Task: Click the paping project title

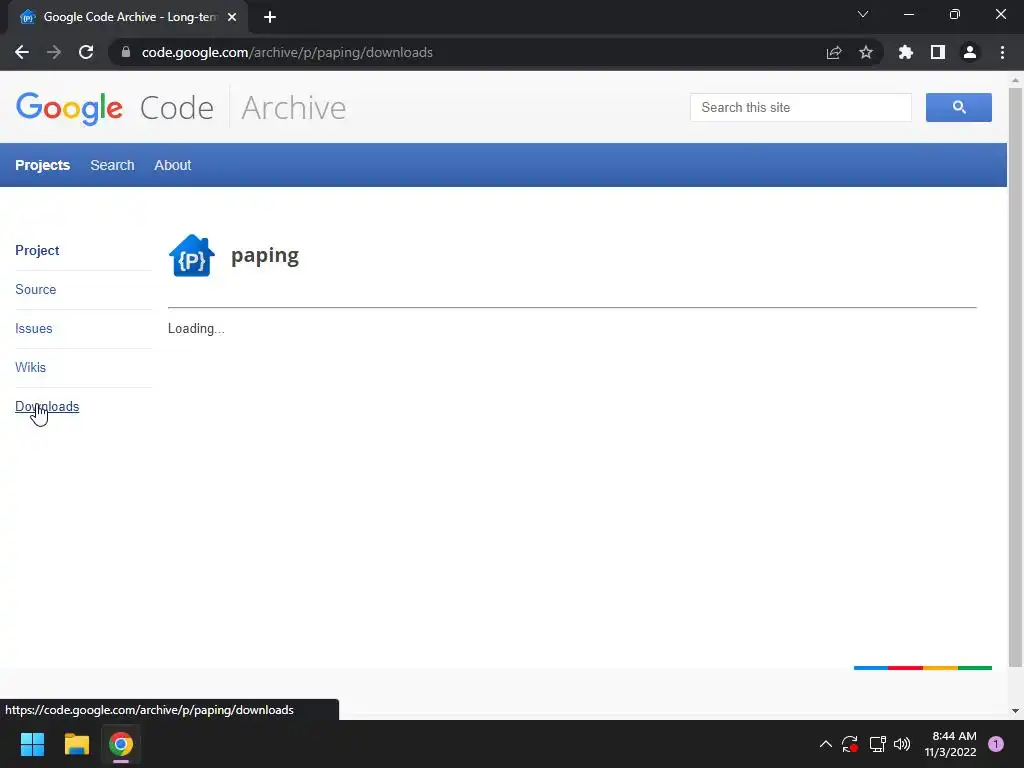Action: (265, 255)
